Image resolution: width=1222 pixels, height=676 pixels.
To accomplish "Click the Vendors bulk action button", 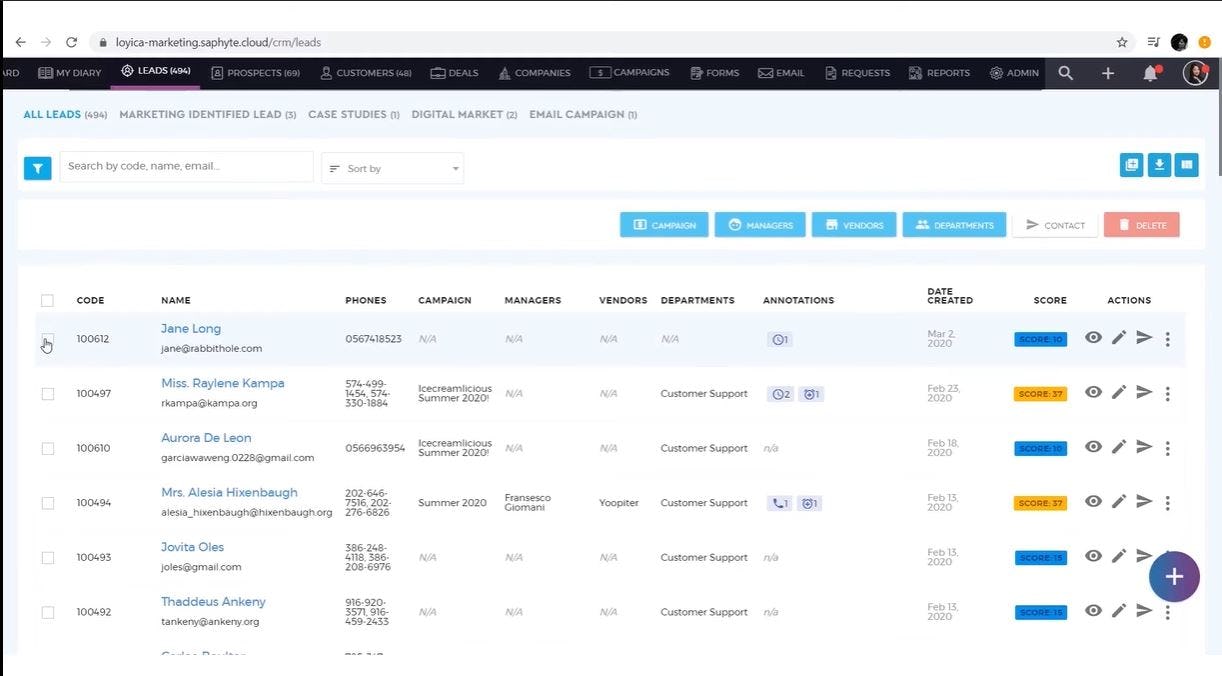I will click(x=853, y=225).
